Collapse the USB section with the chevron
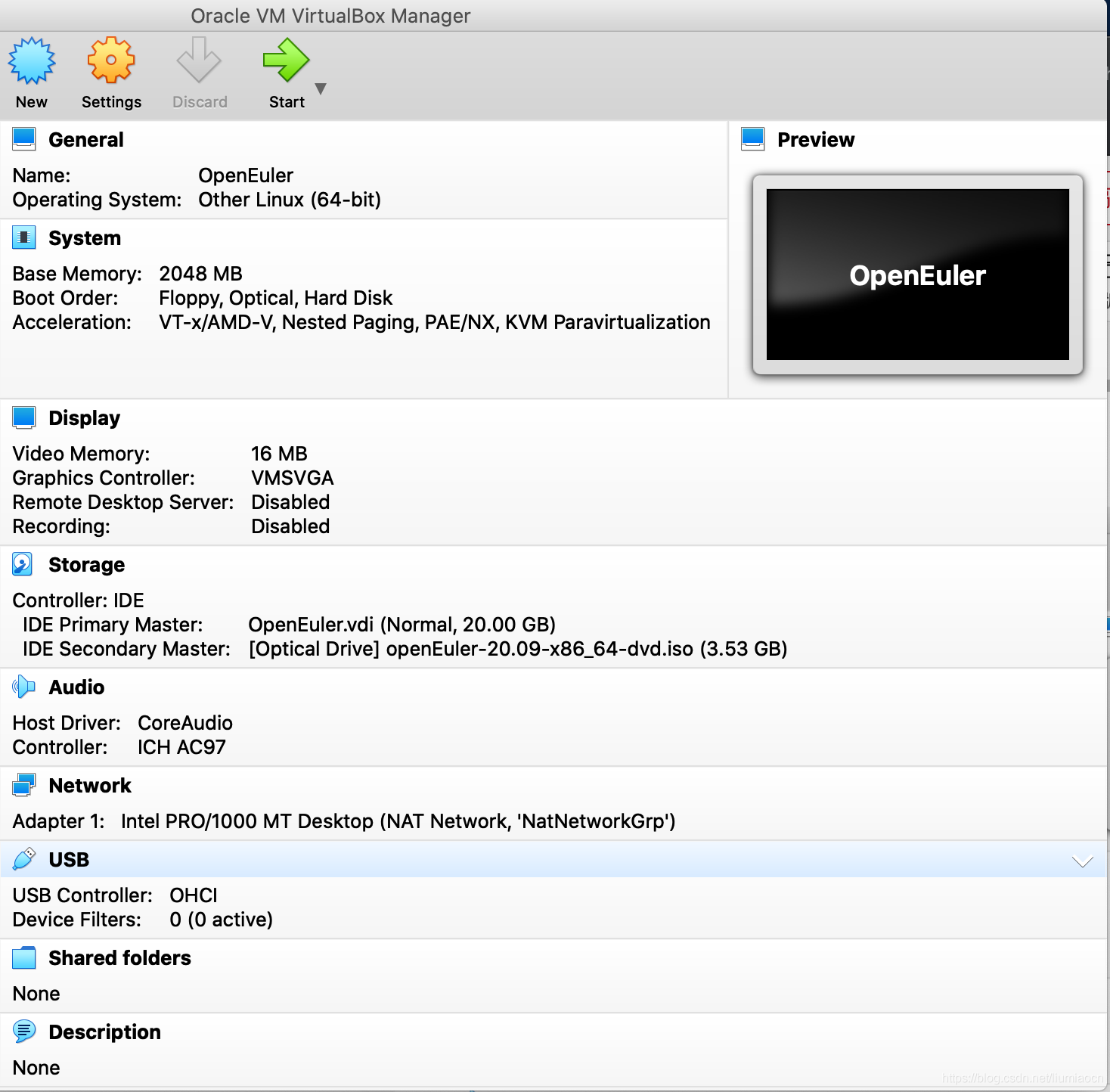 pos(1083,861)
